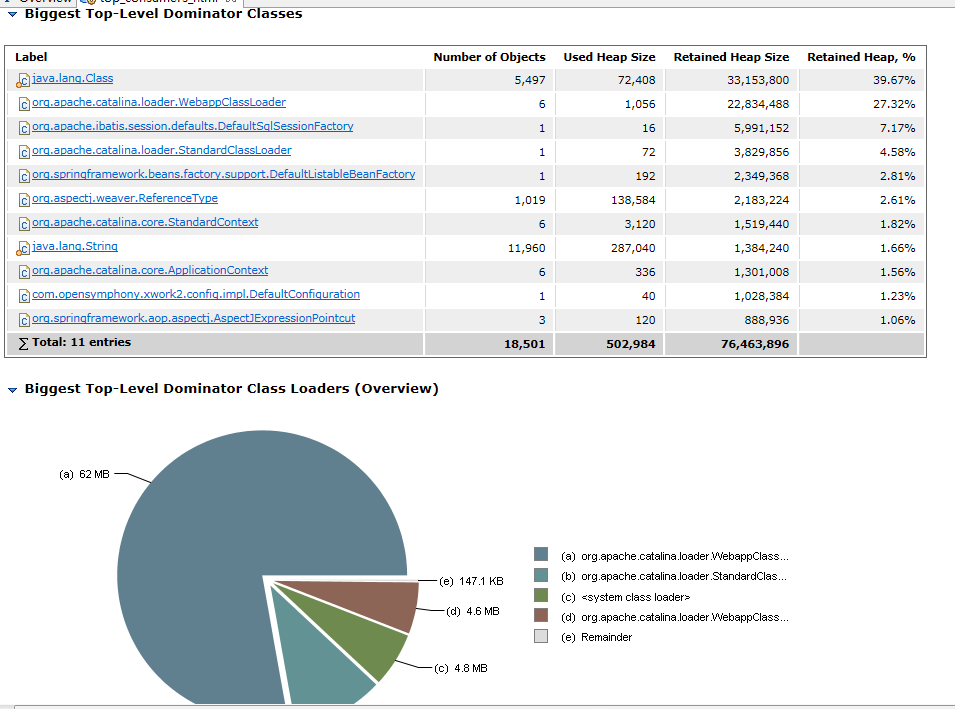This screenshot has width=955, height=709.
Task: Click legend swatch (a) for WebappClassLoader
Action: (541, 554)
